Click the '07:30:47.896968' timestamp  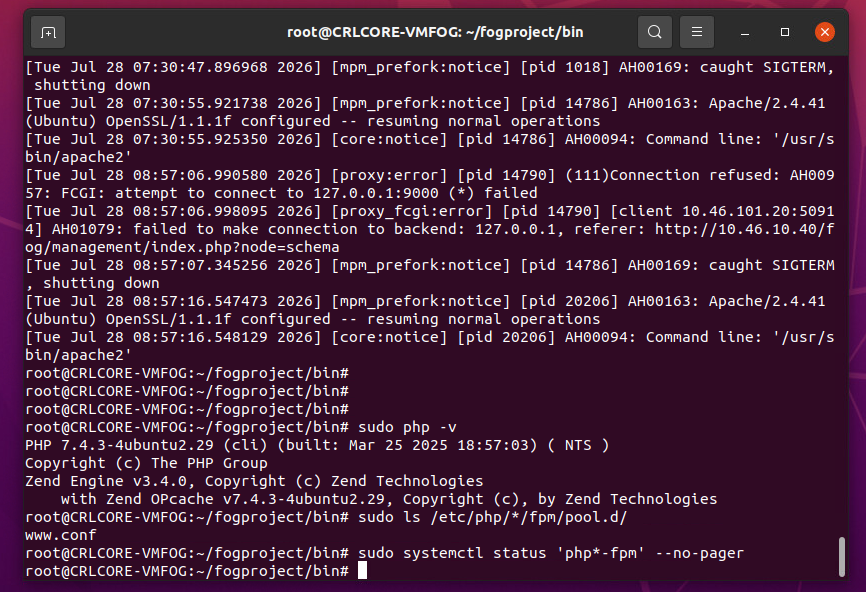[200, 67]
